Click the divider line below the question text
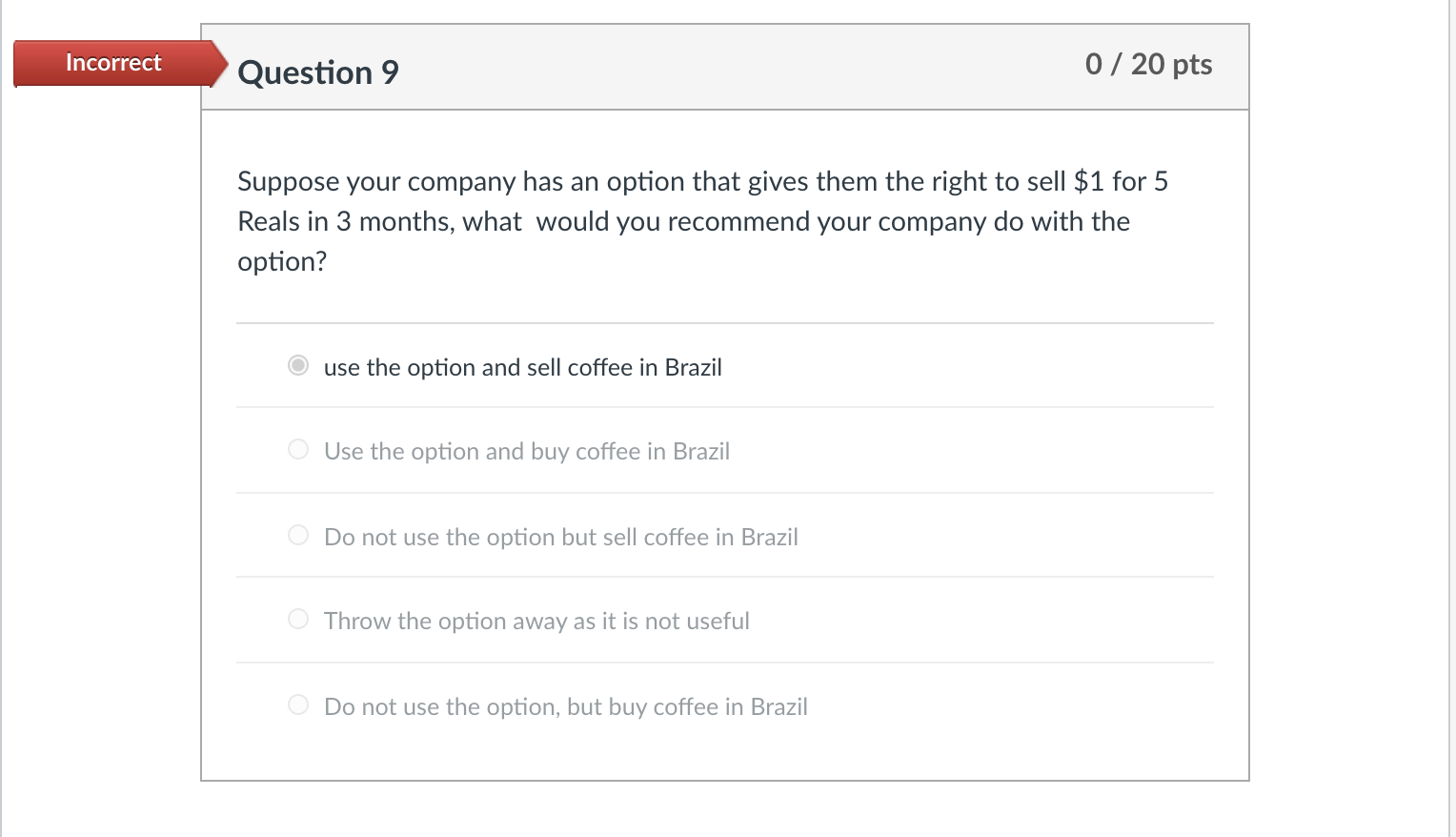 pyautogui.click(x=724, y=321)
